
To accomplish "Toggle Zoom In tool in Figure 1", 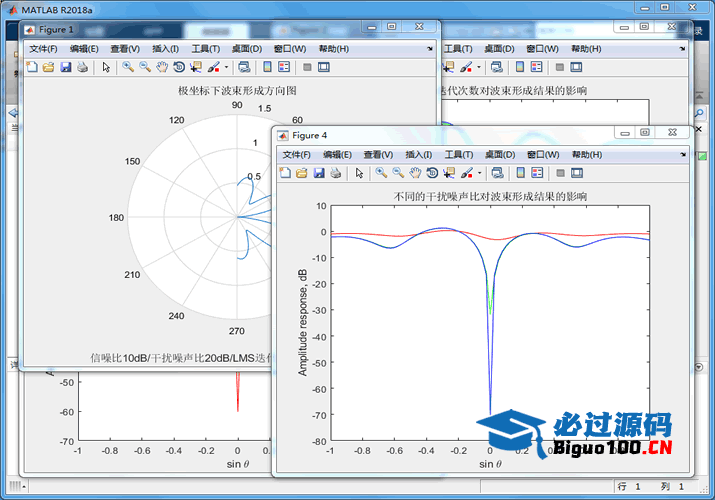I will pyautogui.click(x=128, y=67).
